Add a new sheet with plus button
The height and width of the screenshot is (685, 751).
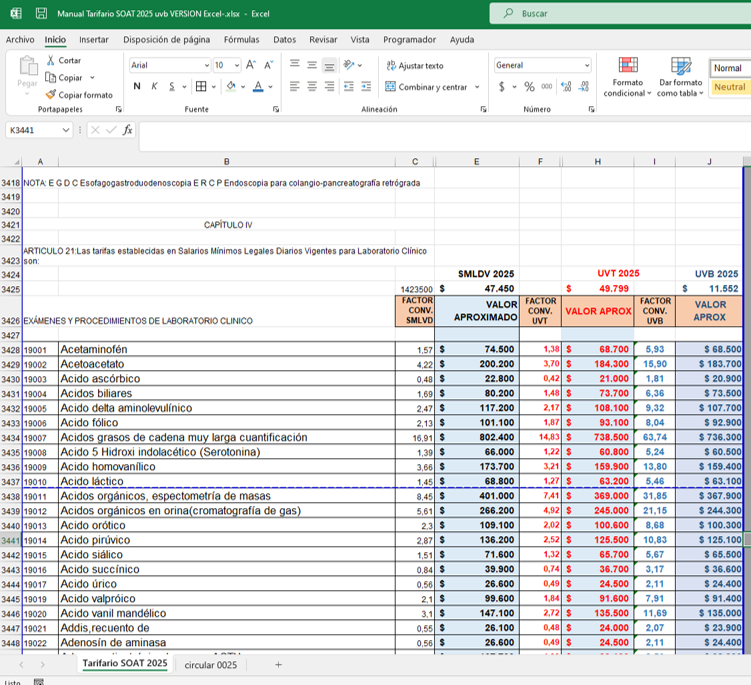278,664
